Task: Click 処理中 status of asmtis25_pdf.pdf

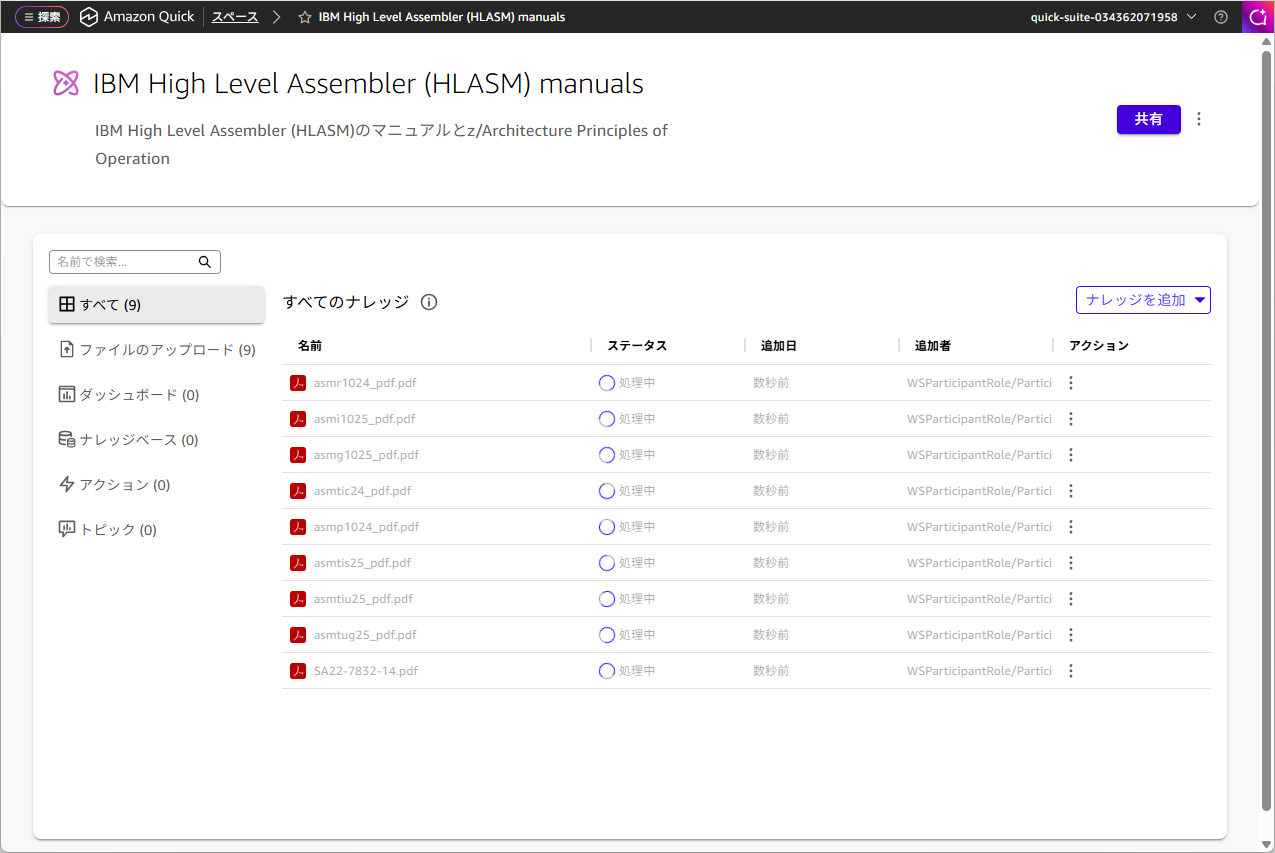Action: [x=627, y=563]
